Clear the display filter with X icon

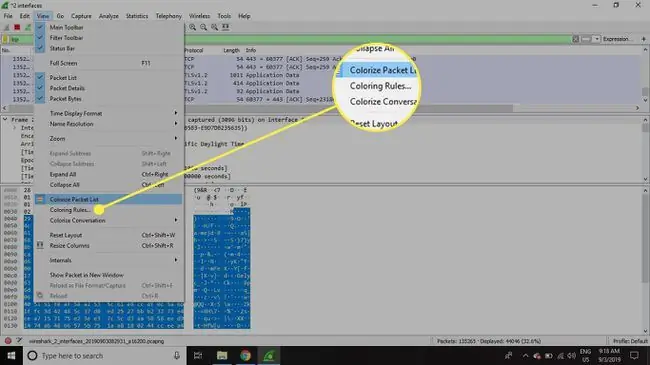575,39
